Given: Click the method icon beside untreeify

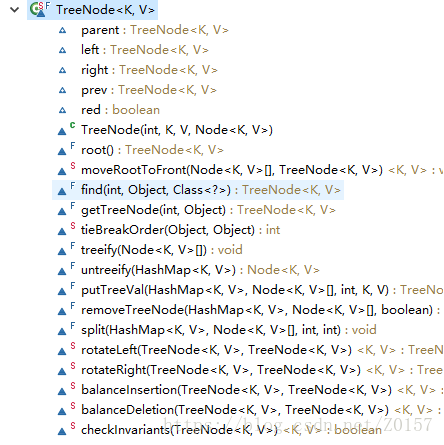Looking at the screenshot, I should tap(66, 269).
